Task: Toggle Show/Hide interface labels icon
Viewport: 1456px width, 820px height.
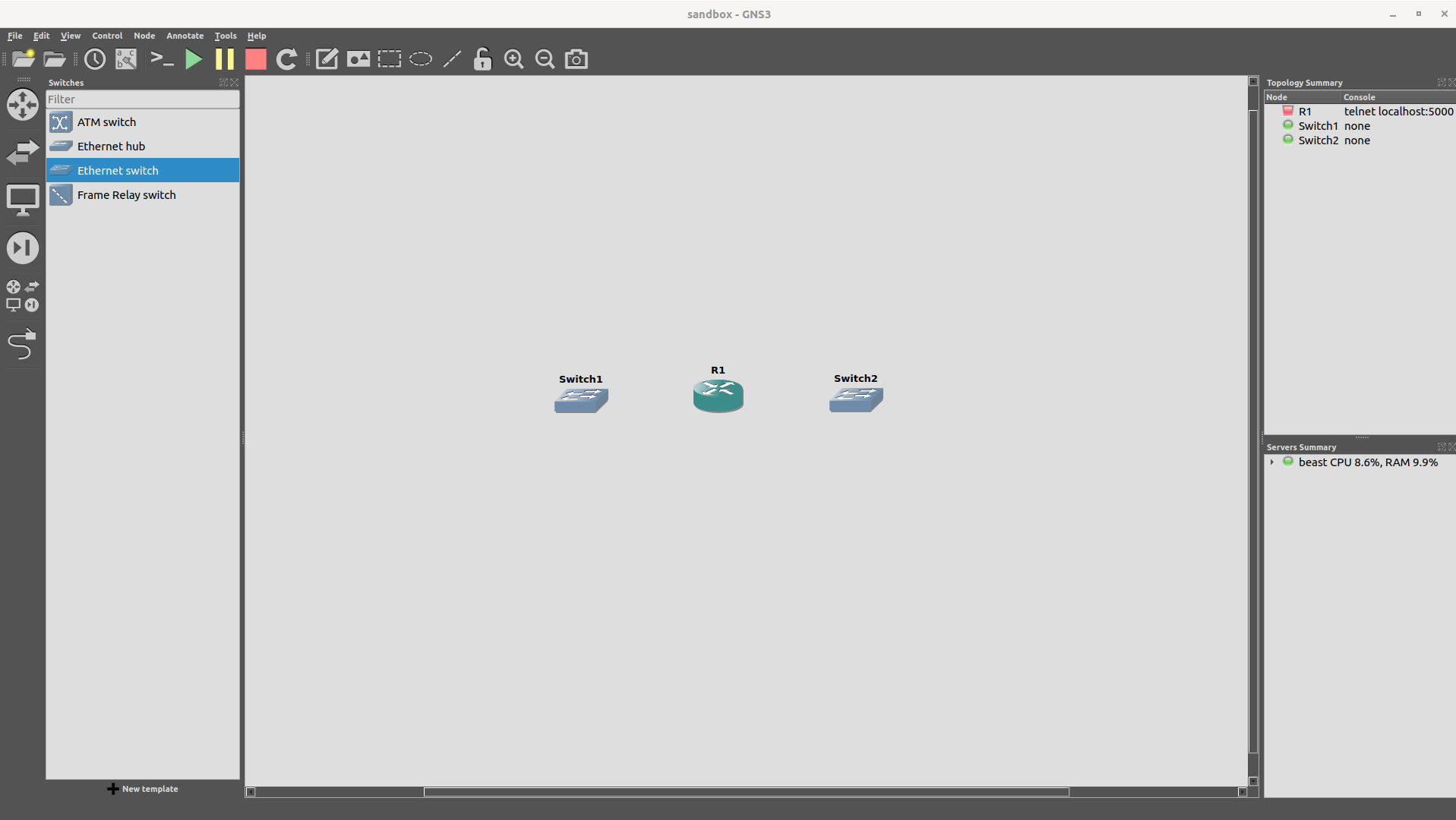Action: (126, 59)
